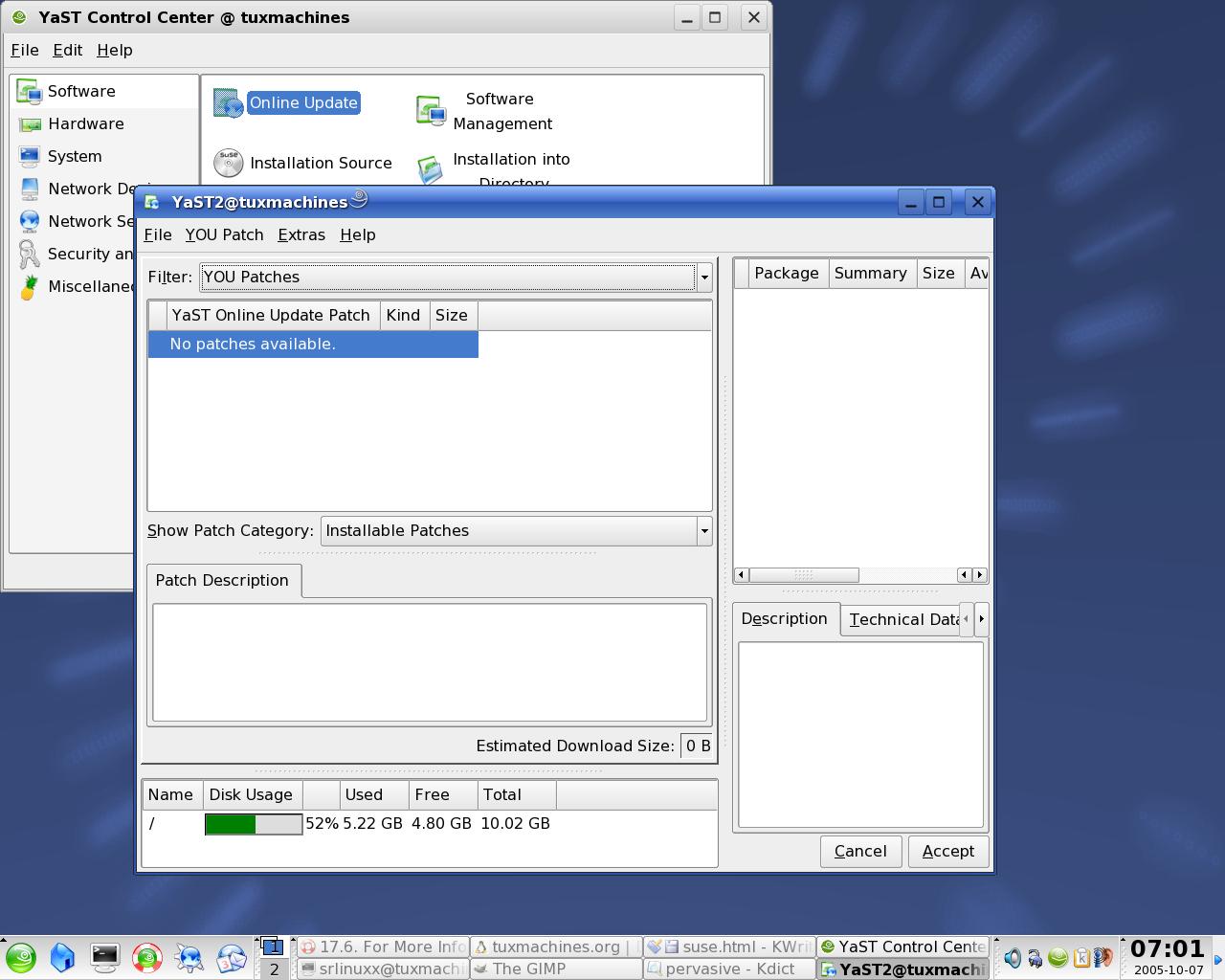Open Edit menu in YaST Control Center
The image size is (1225, 980).
point(67,50)
